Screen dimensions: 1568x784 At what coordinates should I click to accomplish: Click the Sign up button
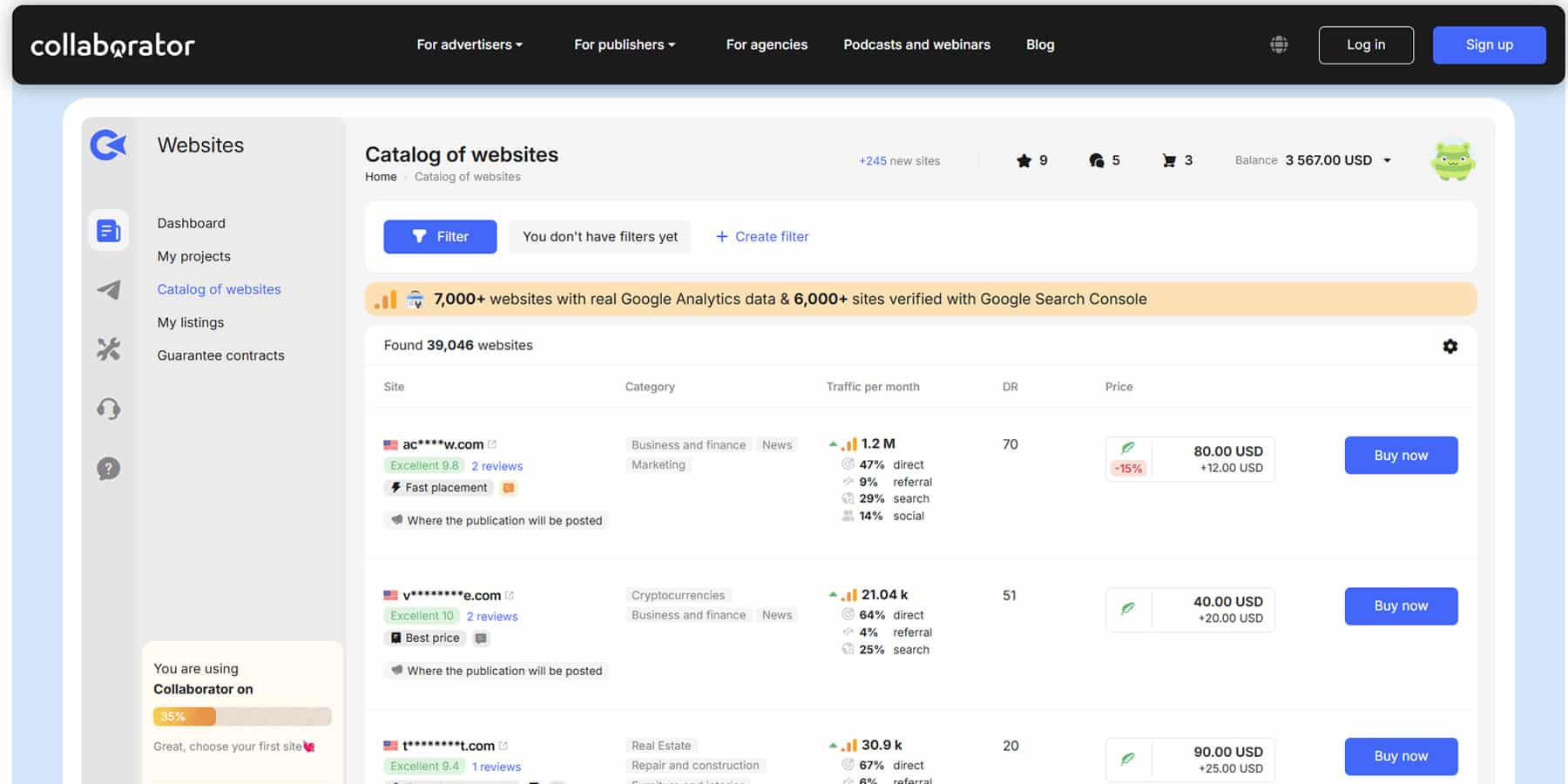tap(1488, 45)
